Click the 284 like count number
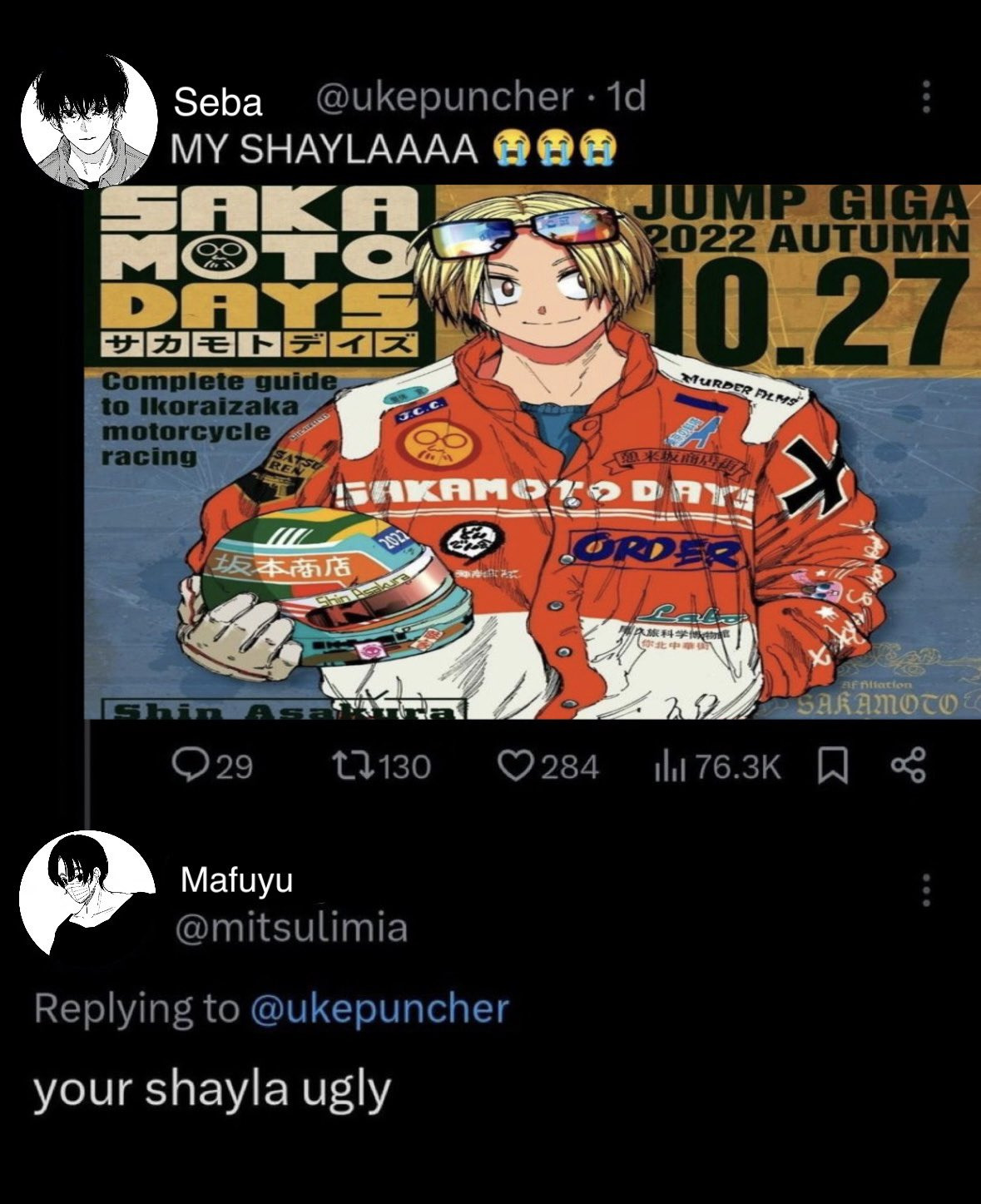 click(x=571, y=766)
